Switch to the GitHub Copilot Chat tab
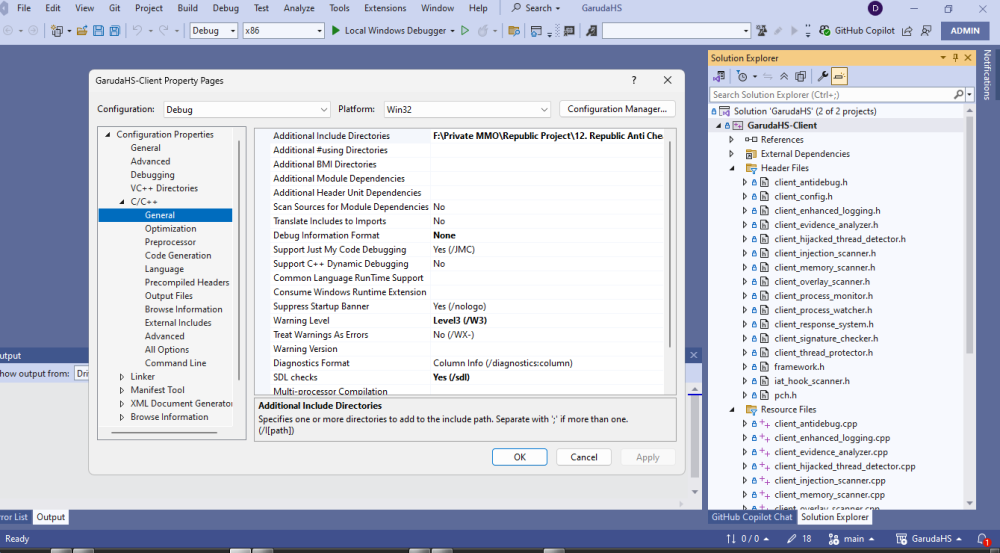 pyautogui.click(x=751, y=517)
